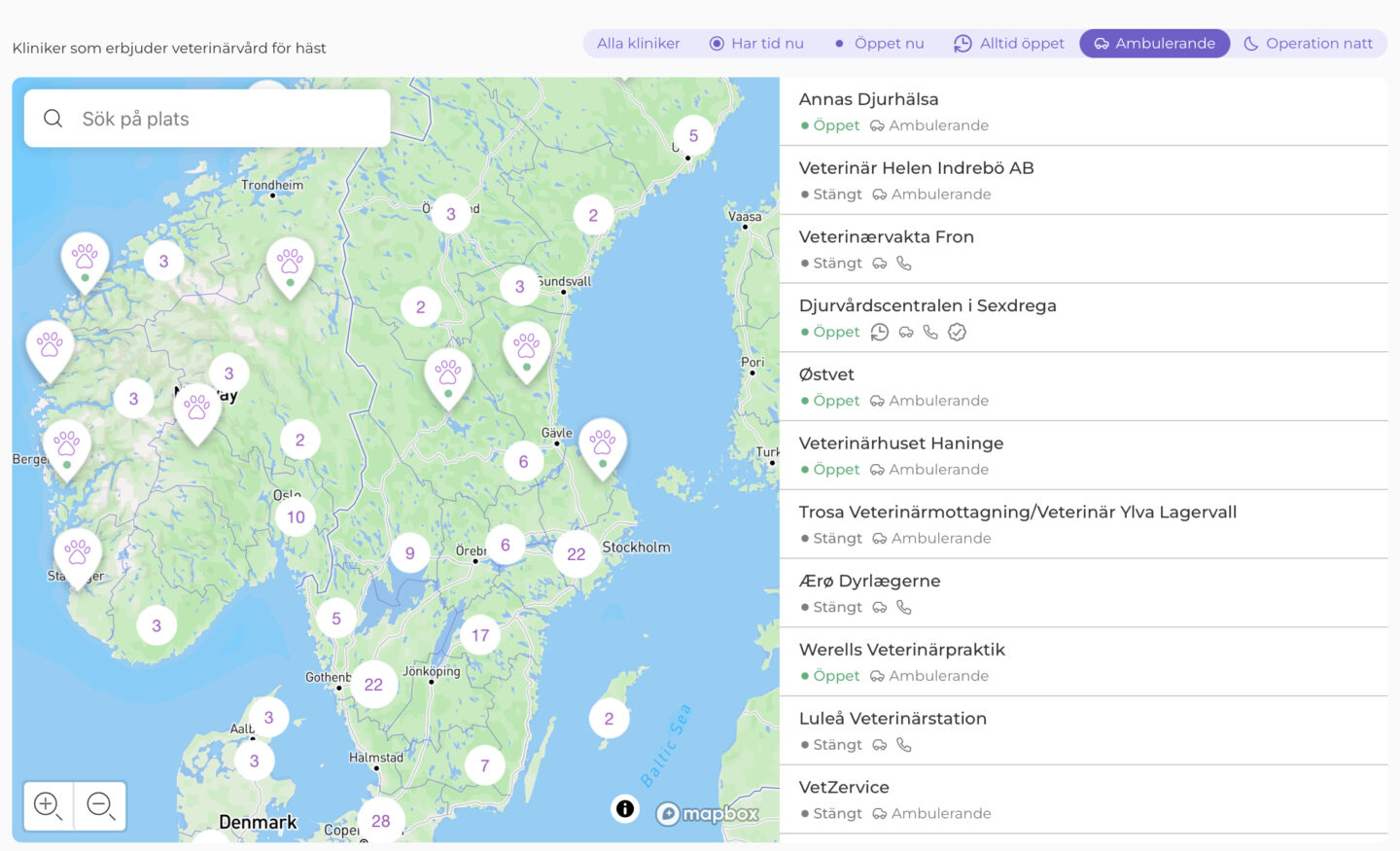Click always-open clock icon for Djurvårdscentralen
The width and height of the screenshot is (1400, 851).
click(x=880, y=333)
